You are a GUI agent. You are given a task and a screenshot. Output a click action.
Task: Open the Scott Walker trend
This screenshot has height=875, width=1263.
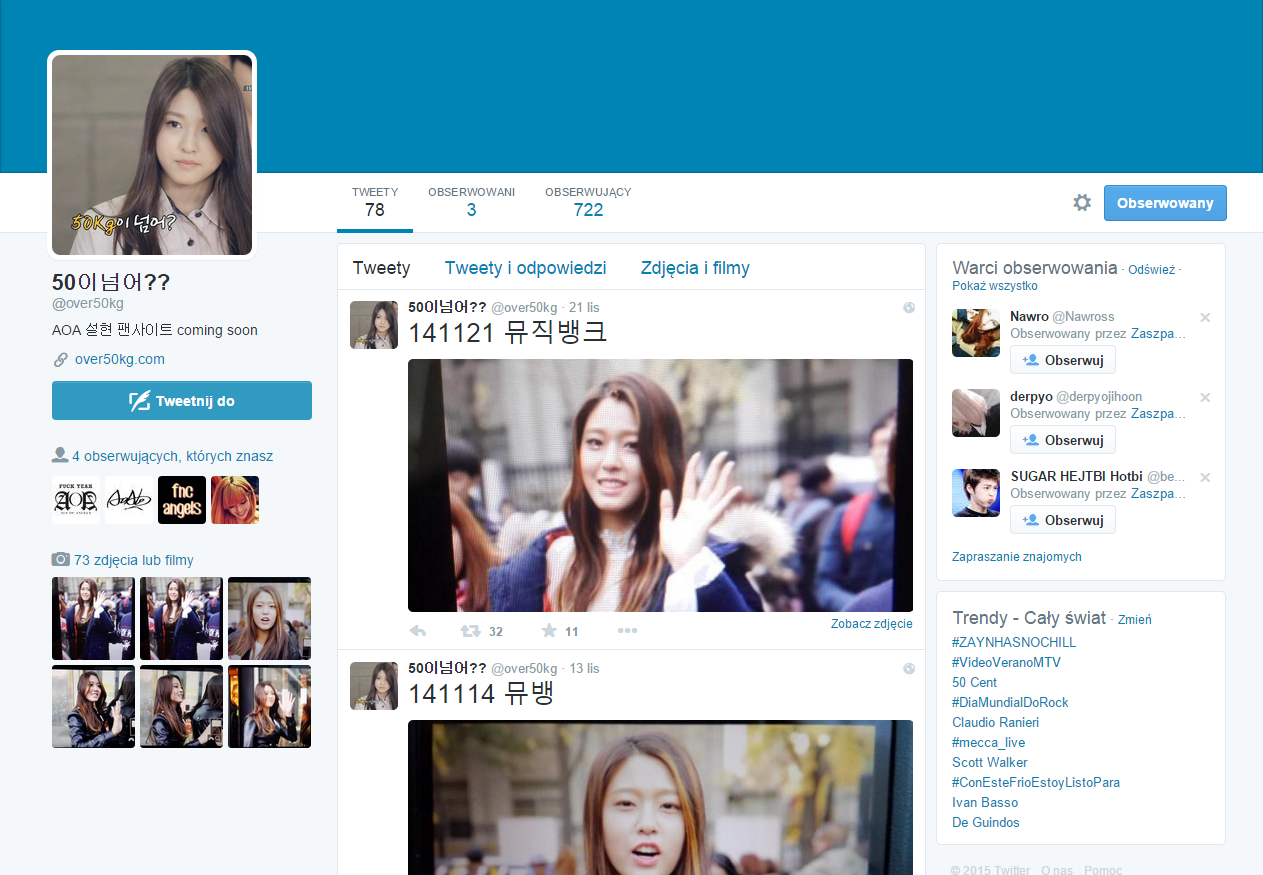point(990,763)
